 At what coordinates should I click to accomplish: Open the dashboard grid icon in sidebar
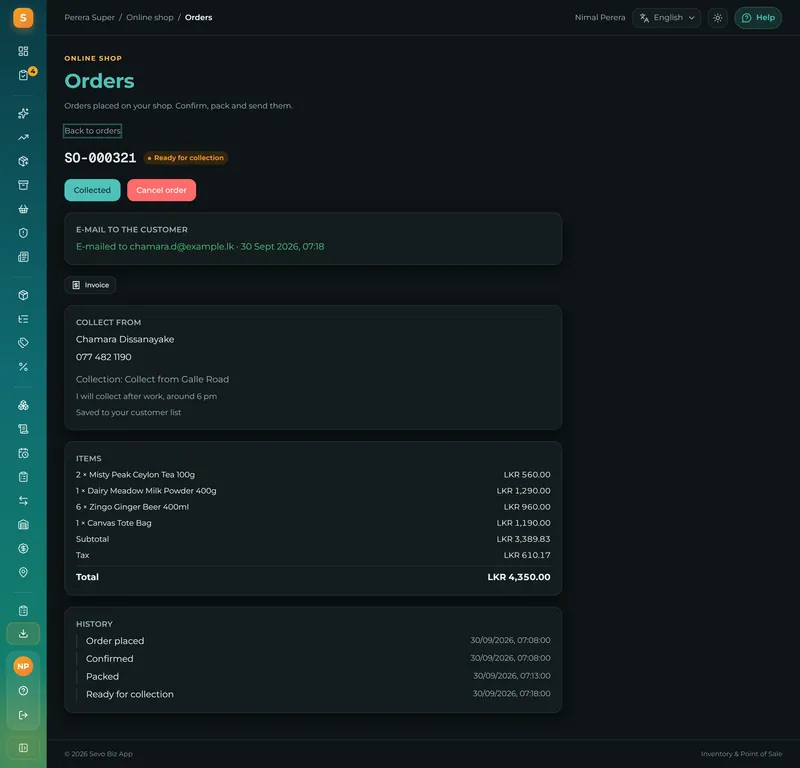pyautogui.click(x=23, y=51)
